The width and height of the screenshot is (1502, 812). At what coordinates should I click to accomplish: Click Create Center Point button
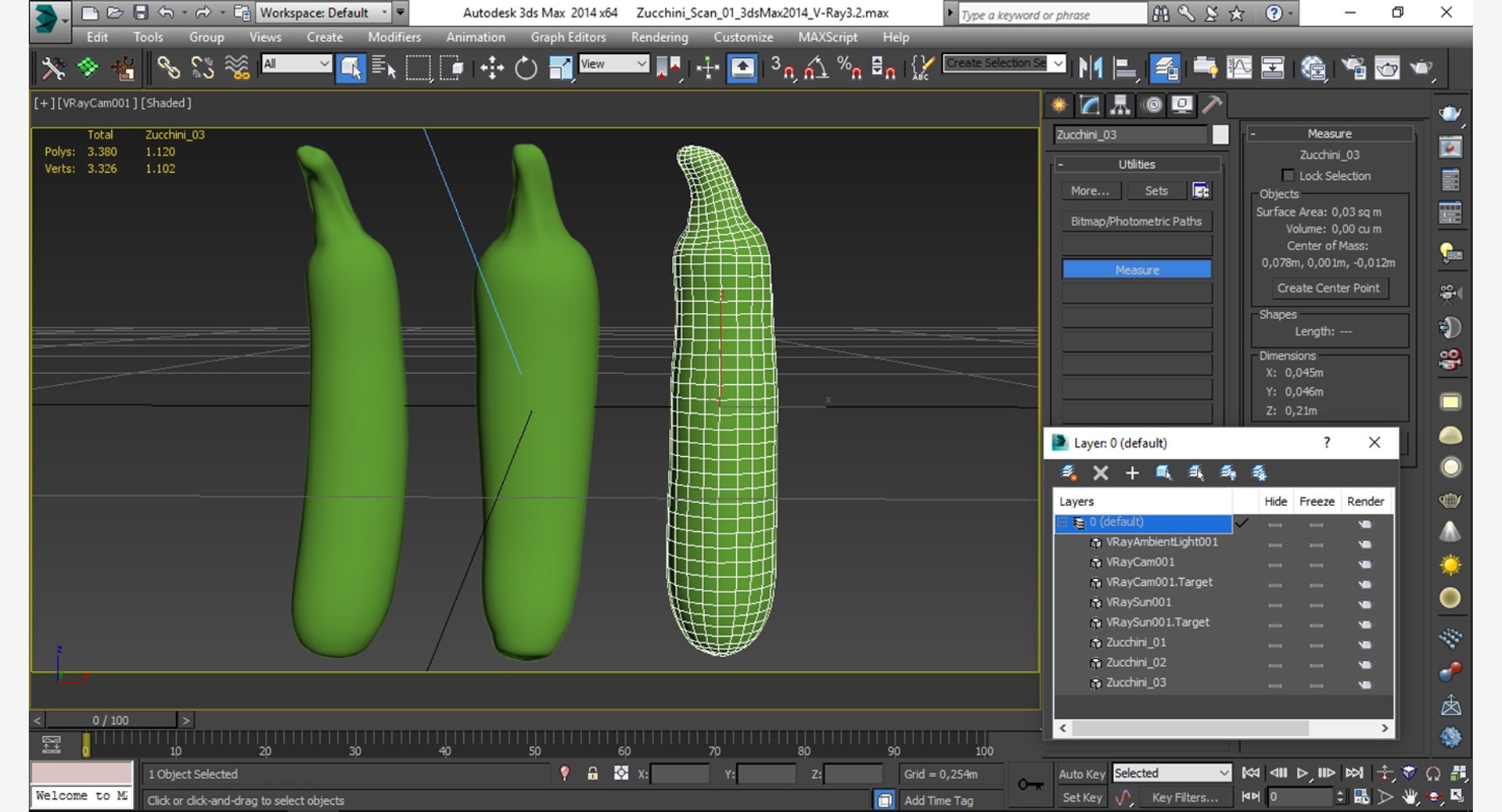[x=1328, y=288]
